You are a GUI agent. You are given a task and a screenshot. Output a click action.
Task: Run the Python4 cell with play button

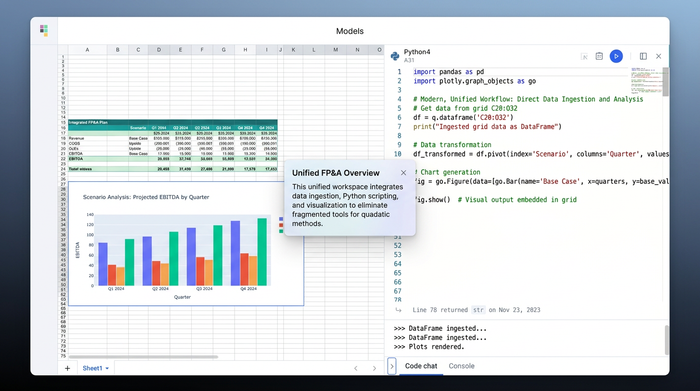coord(616,56)
